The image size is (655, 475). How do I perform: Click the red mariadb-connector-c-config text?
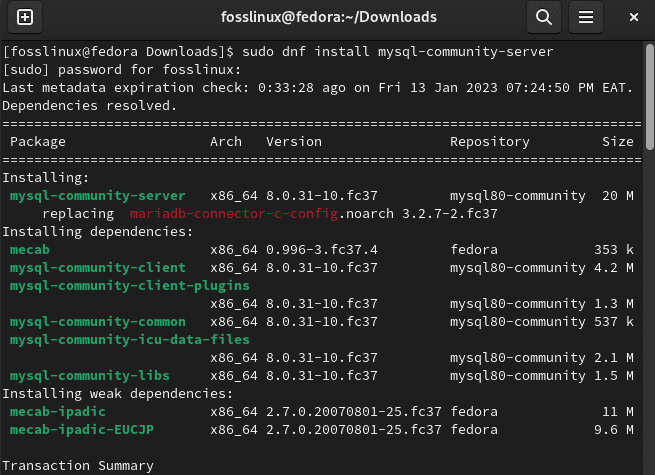(234, 214)
